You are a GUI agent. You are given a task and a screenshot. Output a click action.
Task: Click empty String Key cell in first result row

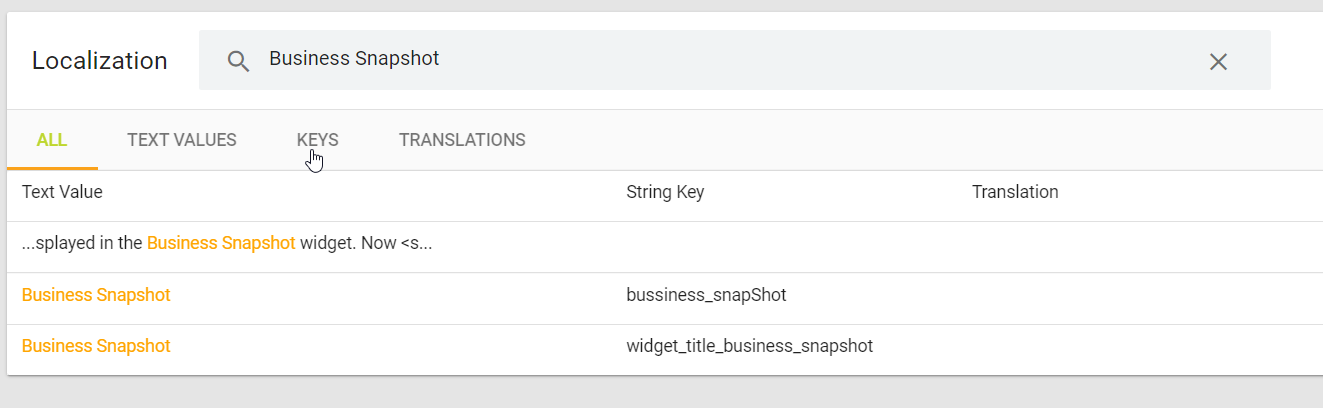tap(780, 243)
